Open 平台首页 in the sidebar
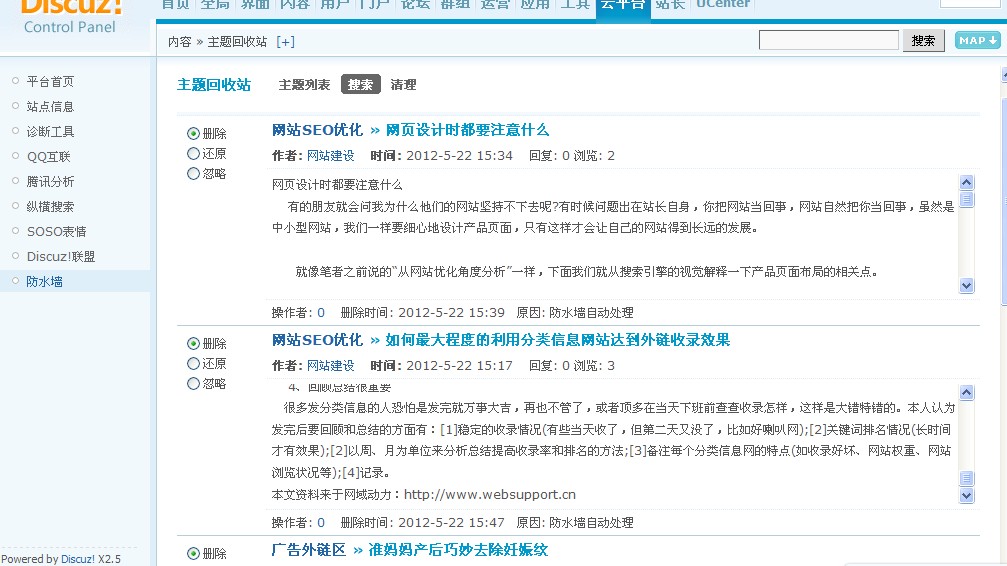Screen dimensions: 1007x566 click(50, 82)
